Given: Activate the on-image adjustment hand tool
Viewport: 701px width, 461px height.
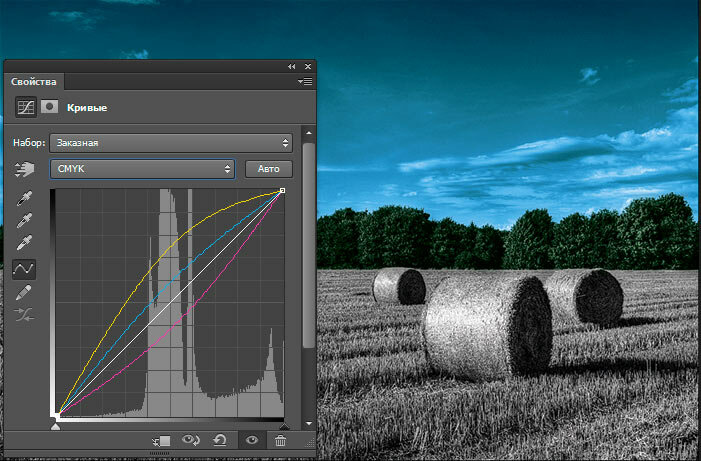Looking at the screenshot, I should [24, 169].
